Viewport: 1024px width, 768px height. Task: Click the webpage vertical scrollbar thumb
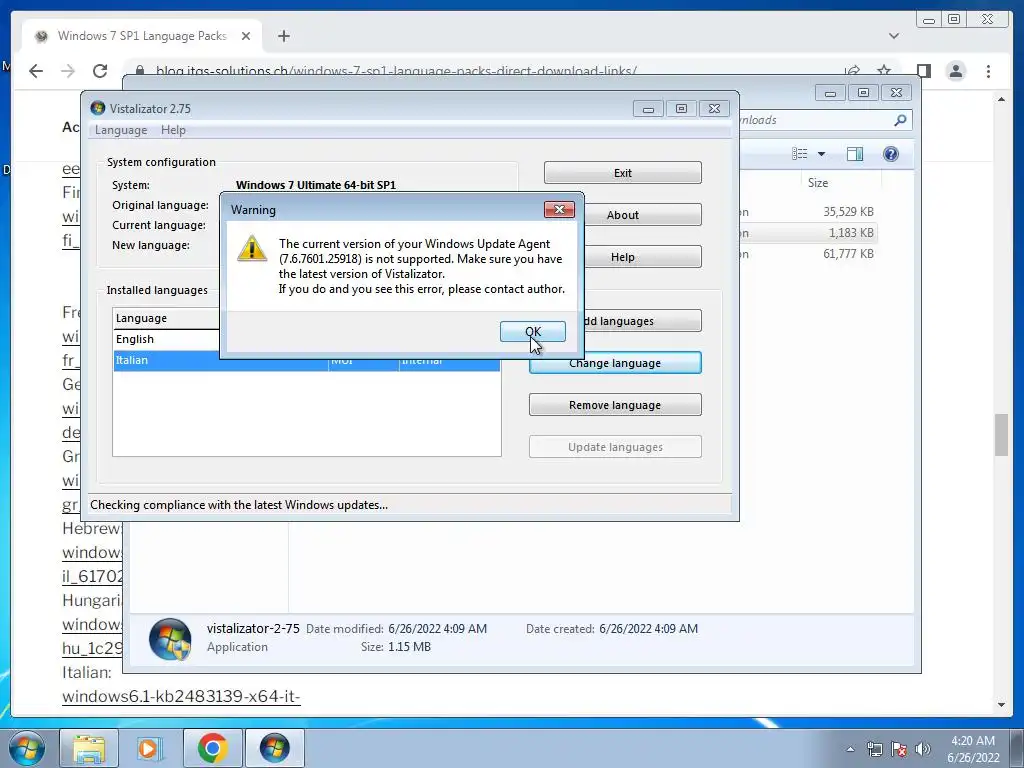click(1002, 435)
